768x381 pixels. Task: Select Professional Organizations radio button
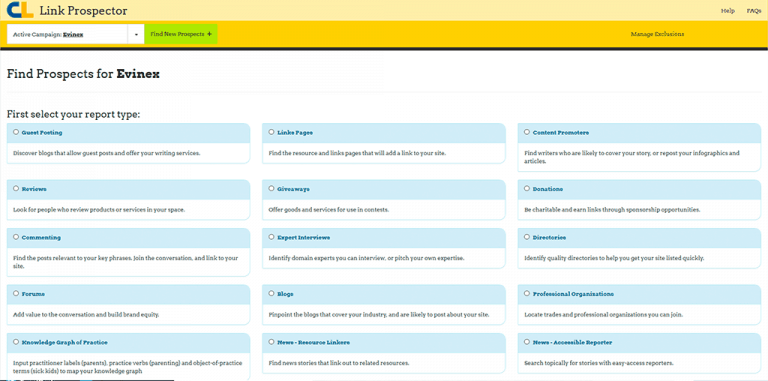click(527, 293)
